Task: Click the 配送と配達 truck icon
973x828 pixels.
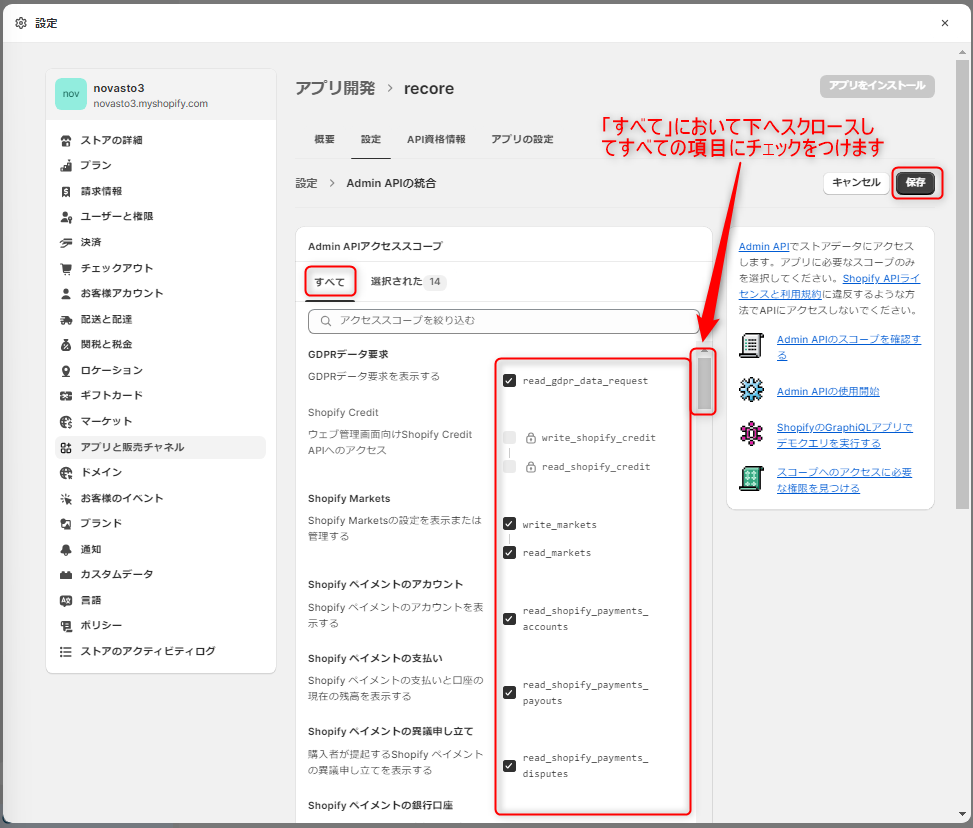Action: tap(66, 319)
